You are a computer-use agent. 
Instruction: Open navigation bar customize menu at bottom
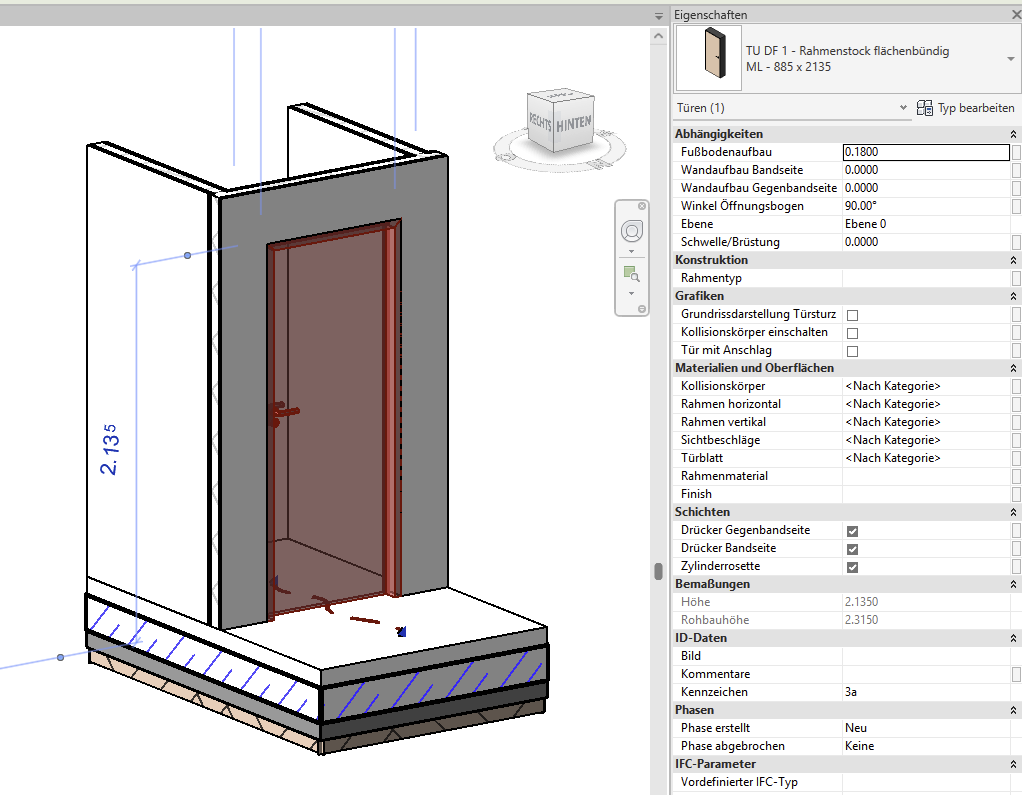click(x=641, y=310)
